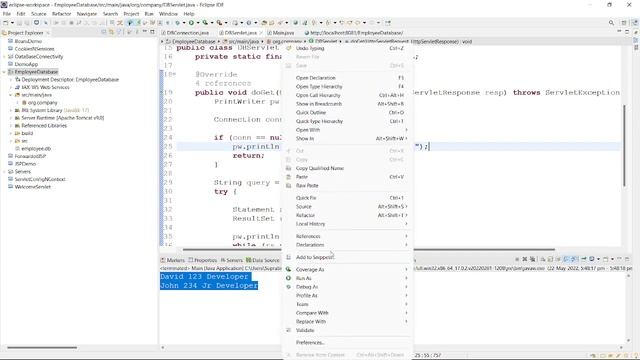This screenshot has height=360, width=640.
Task: Collapse the src/main/java node
Action: [11, 95]
